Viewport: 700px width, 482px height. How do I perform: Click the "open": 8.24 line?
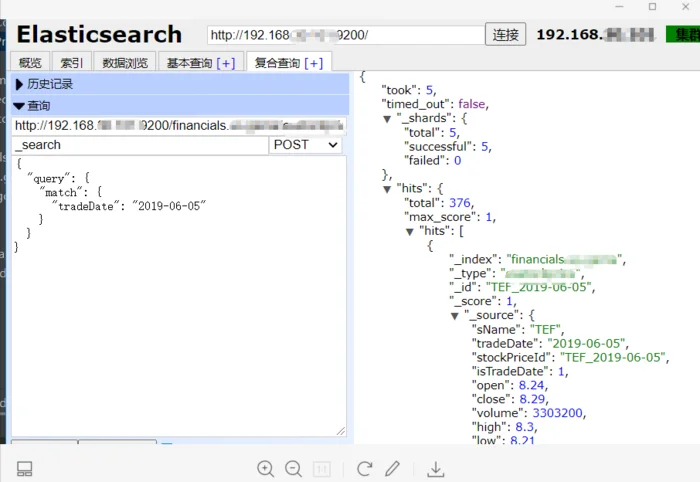click(509, 385)
